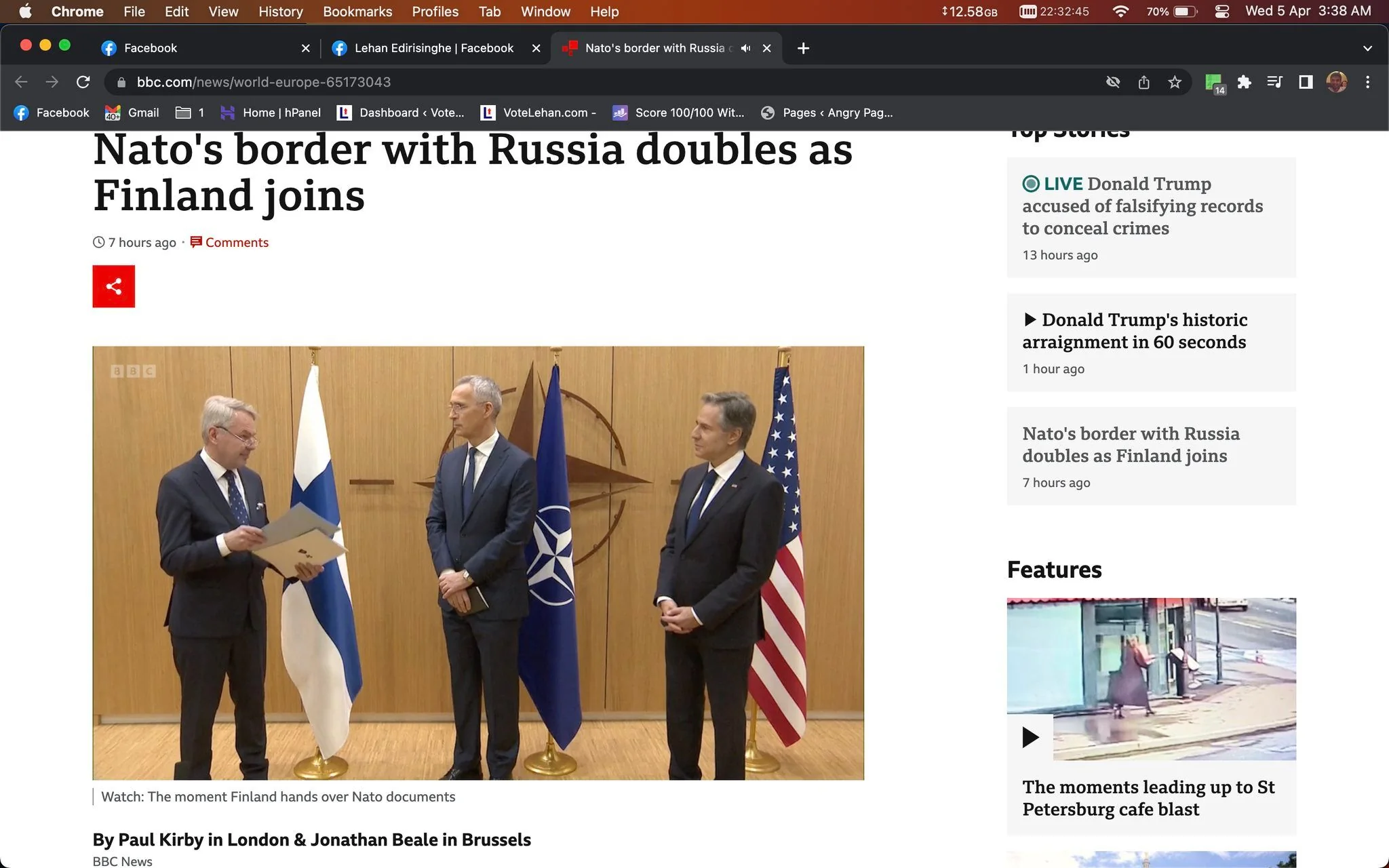
Task: Open the Bookmarks menu in menu bar
Action: click(357, 12)
